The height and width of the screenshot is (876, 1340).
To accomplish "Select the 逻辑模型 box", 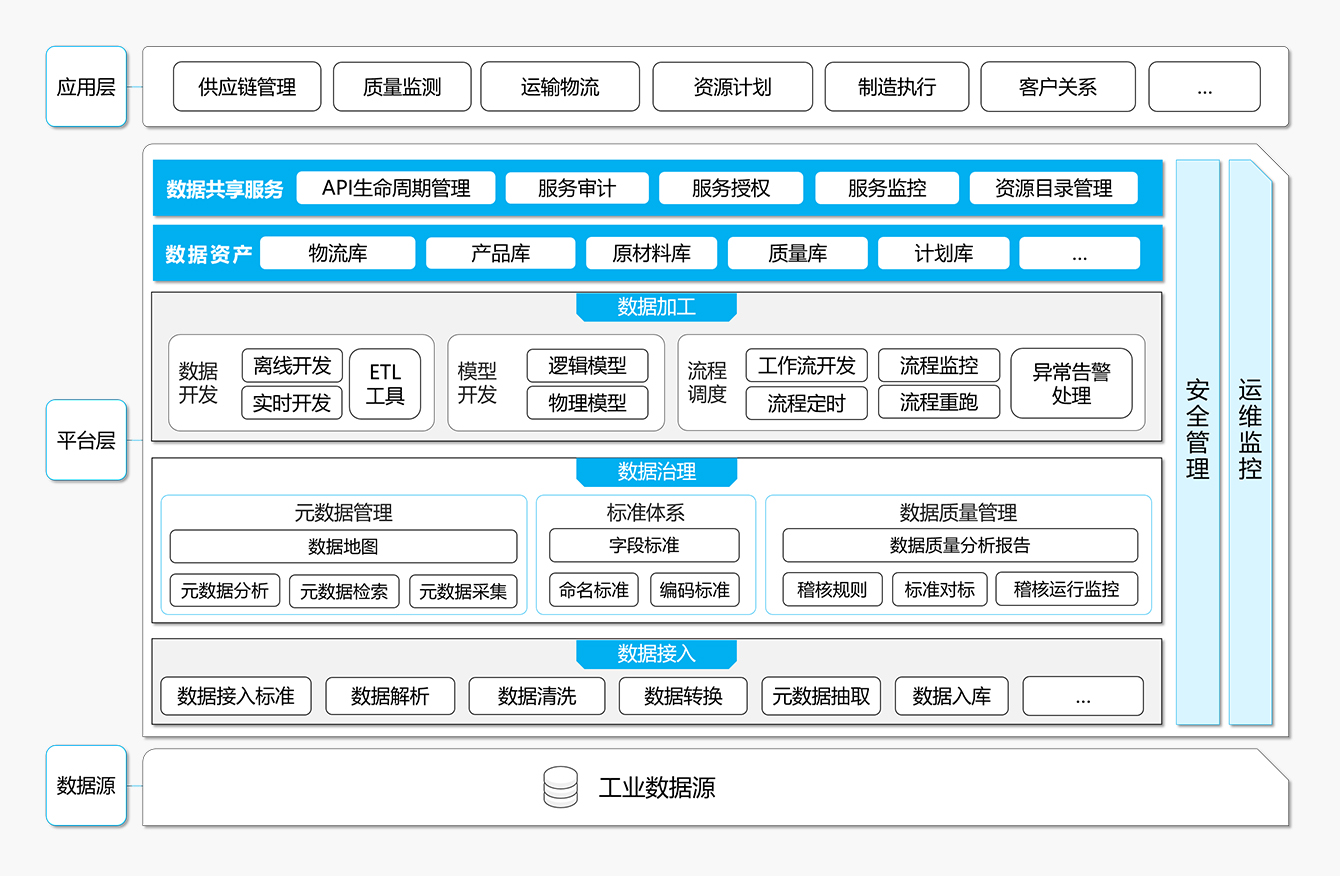I will pos(587,366).
